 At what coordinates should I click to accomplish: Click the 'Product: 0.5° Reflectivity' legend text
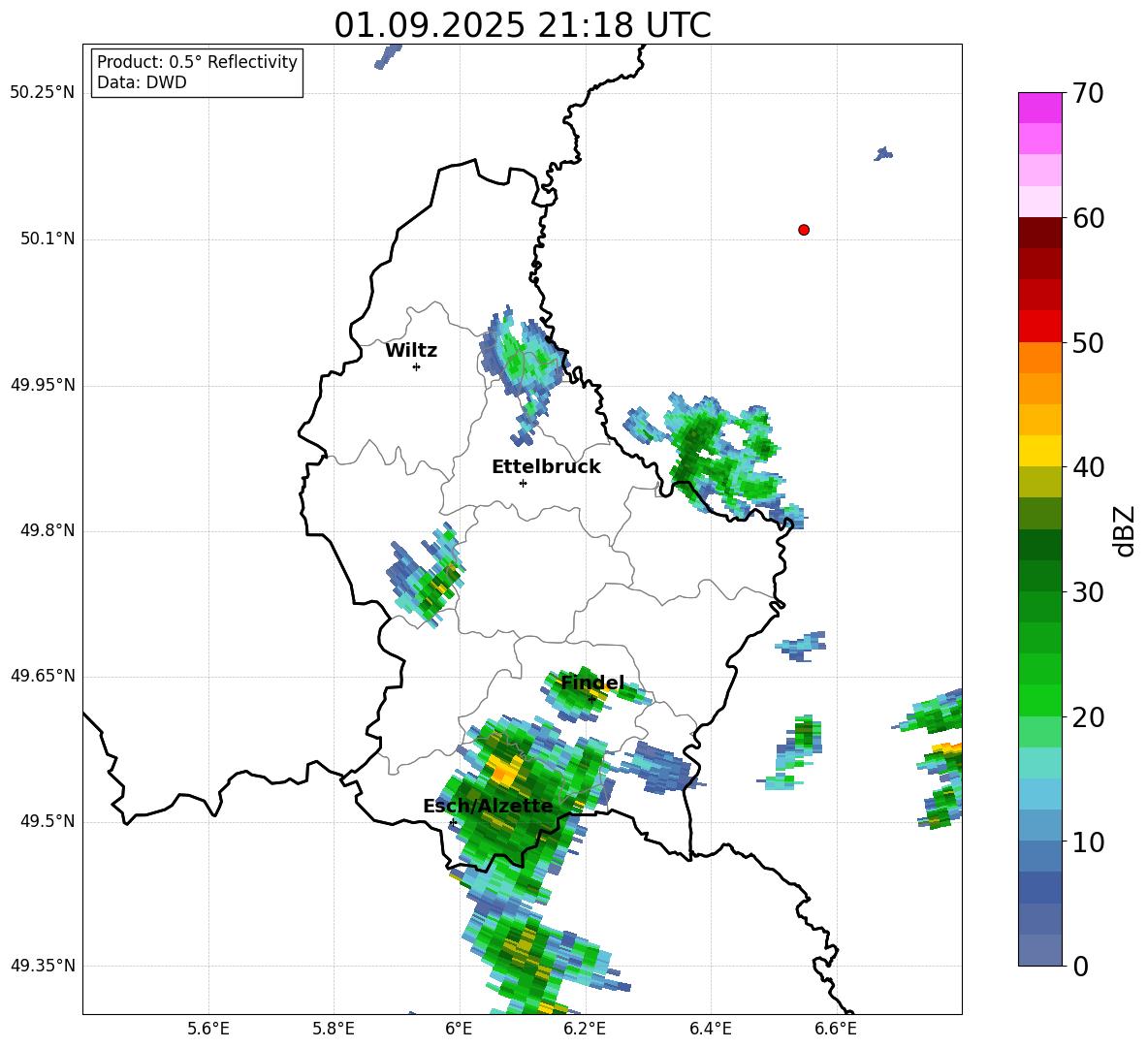point(197,61)
